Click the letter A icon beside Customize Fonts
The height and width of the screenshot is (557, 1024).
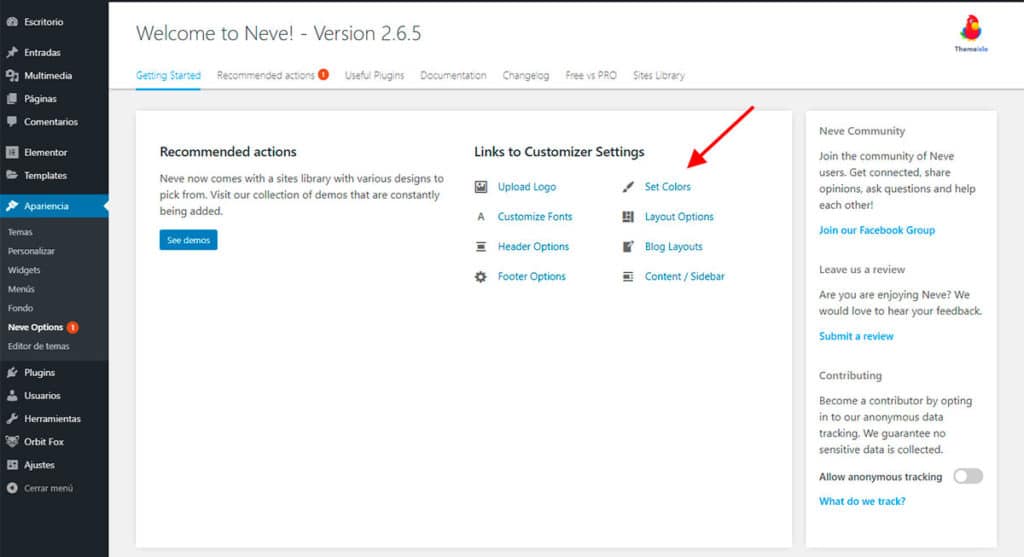481,217
